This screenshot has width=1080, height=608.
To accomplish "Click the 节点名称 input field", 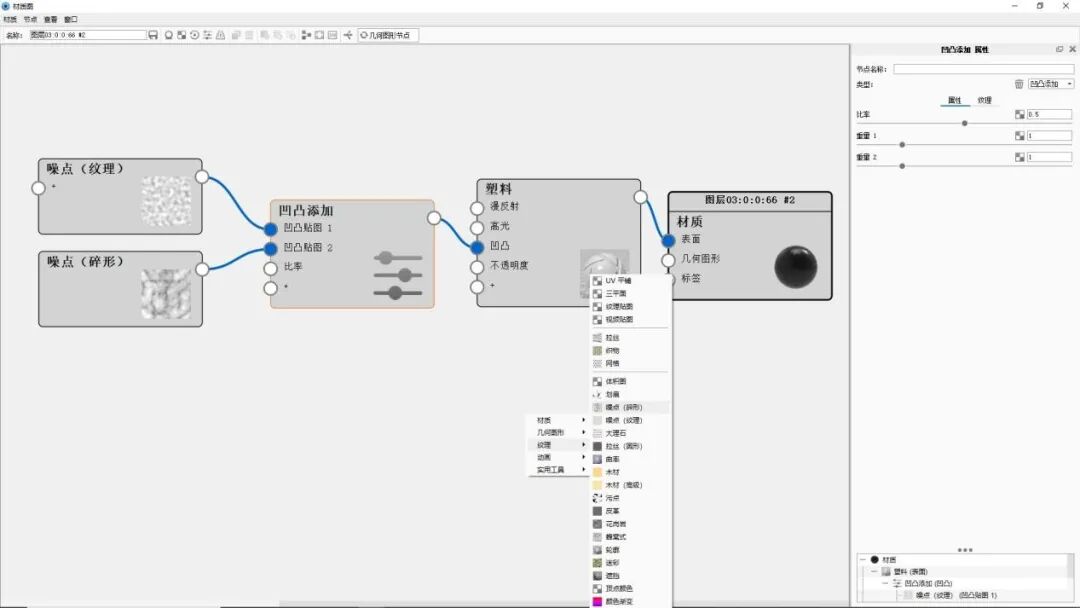I will [x=985, y=69].
